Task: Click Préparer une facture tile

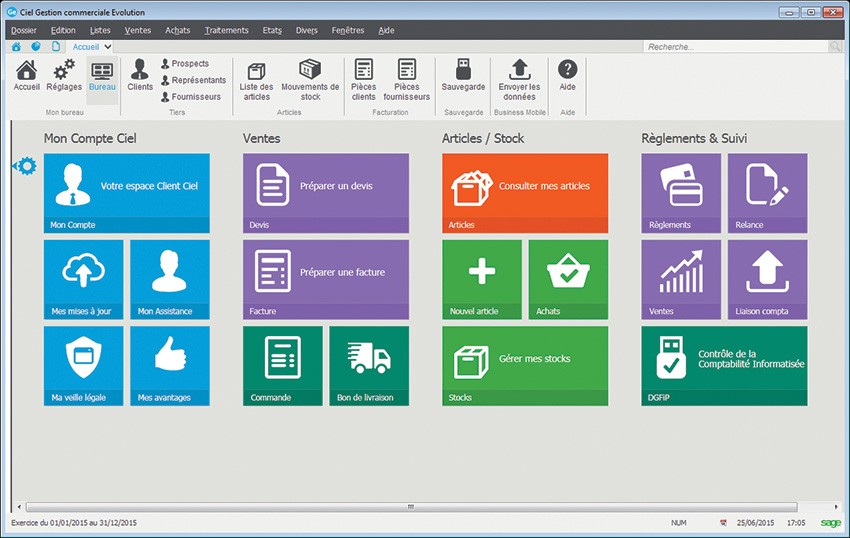Action: (x=326, y=278)
